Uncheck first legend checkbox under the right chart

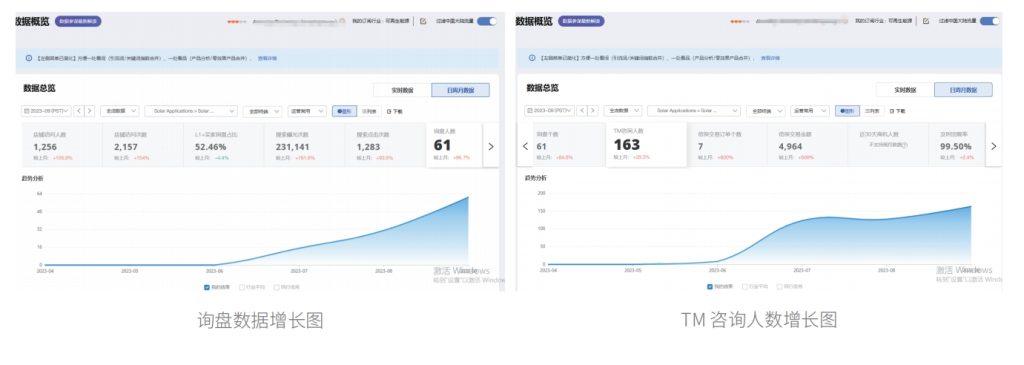click(710, 287)
